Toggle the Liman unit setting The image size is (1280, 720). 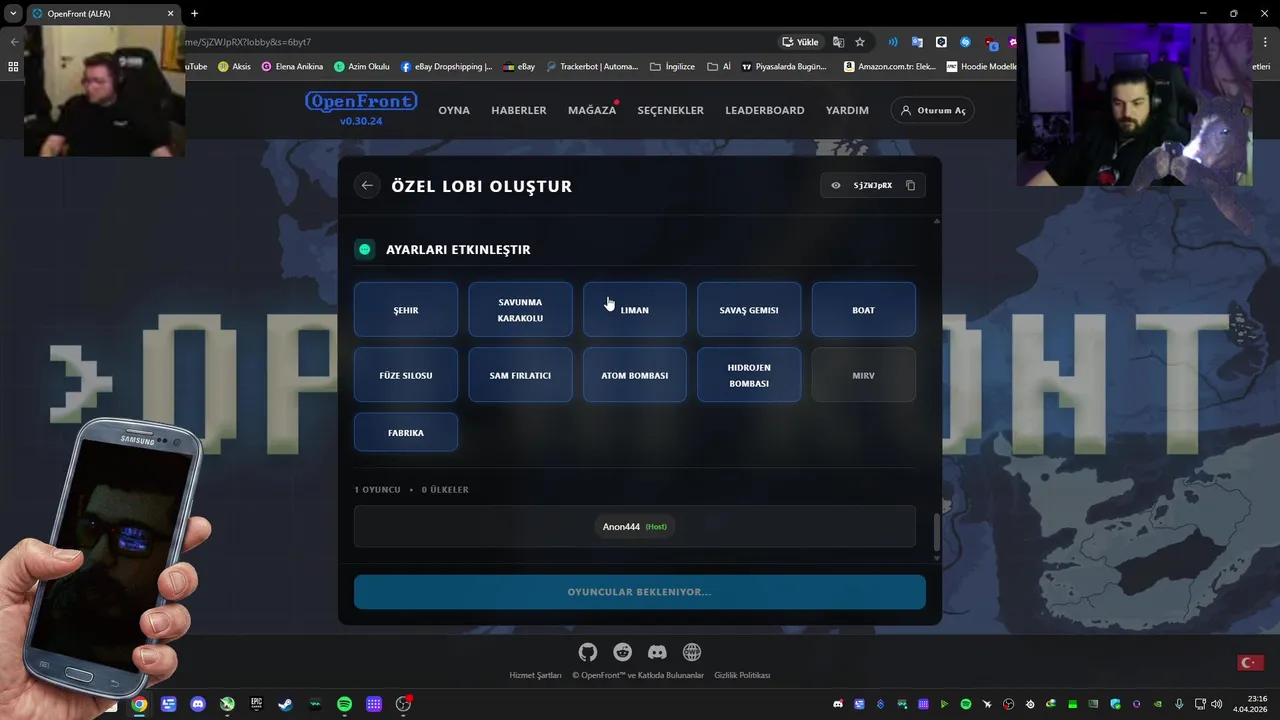click(635, 310)
